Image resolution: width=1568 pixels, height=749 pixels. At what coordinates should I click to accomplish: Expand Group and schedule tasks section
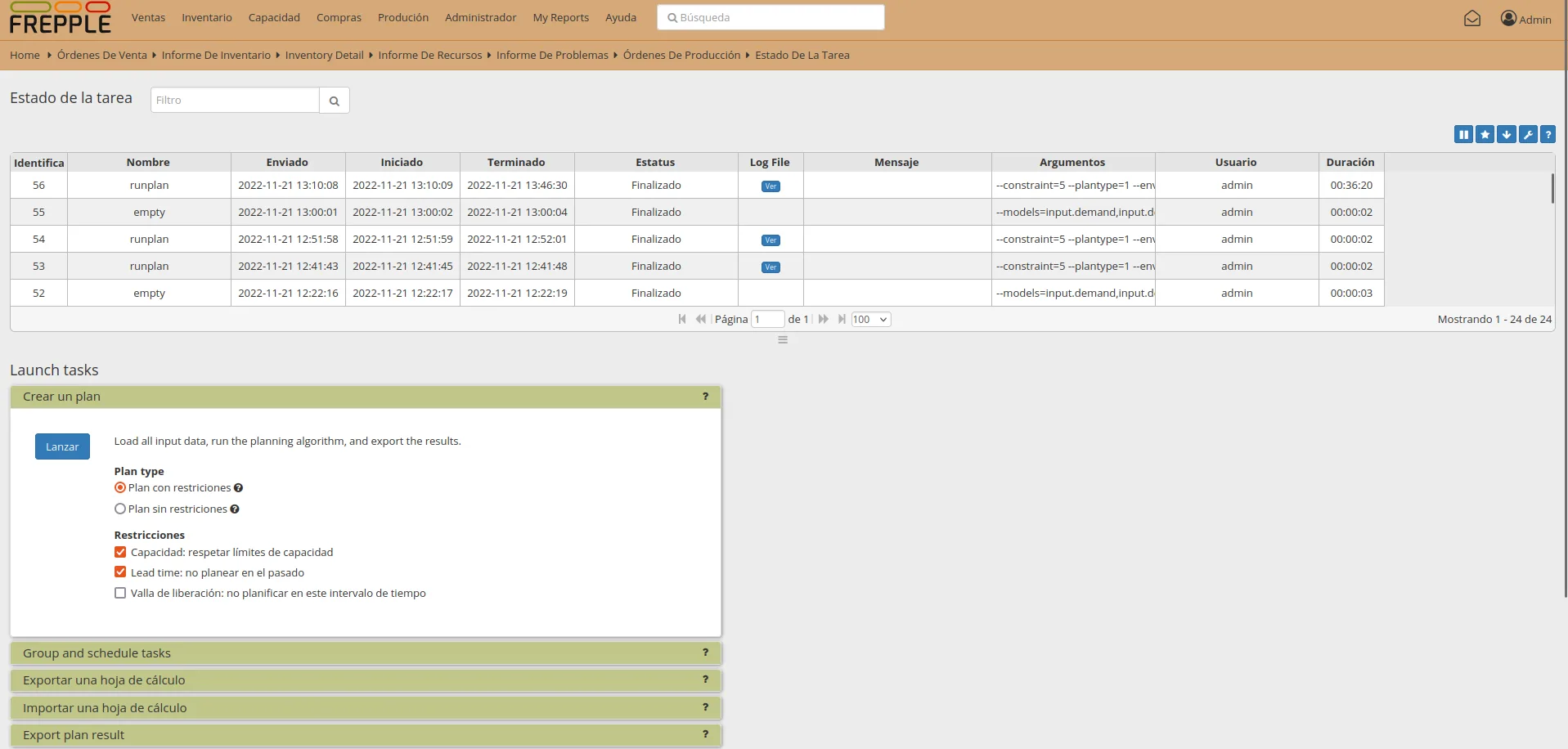click(366, 653)
